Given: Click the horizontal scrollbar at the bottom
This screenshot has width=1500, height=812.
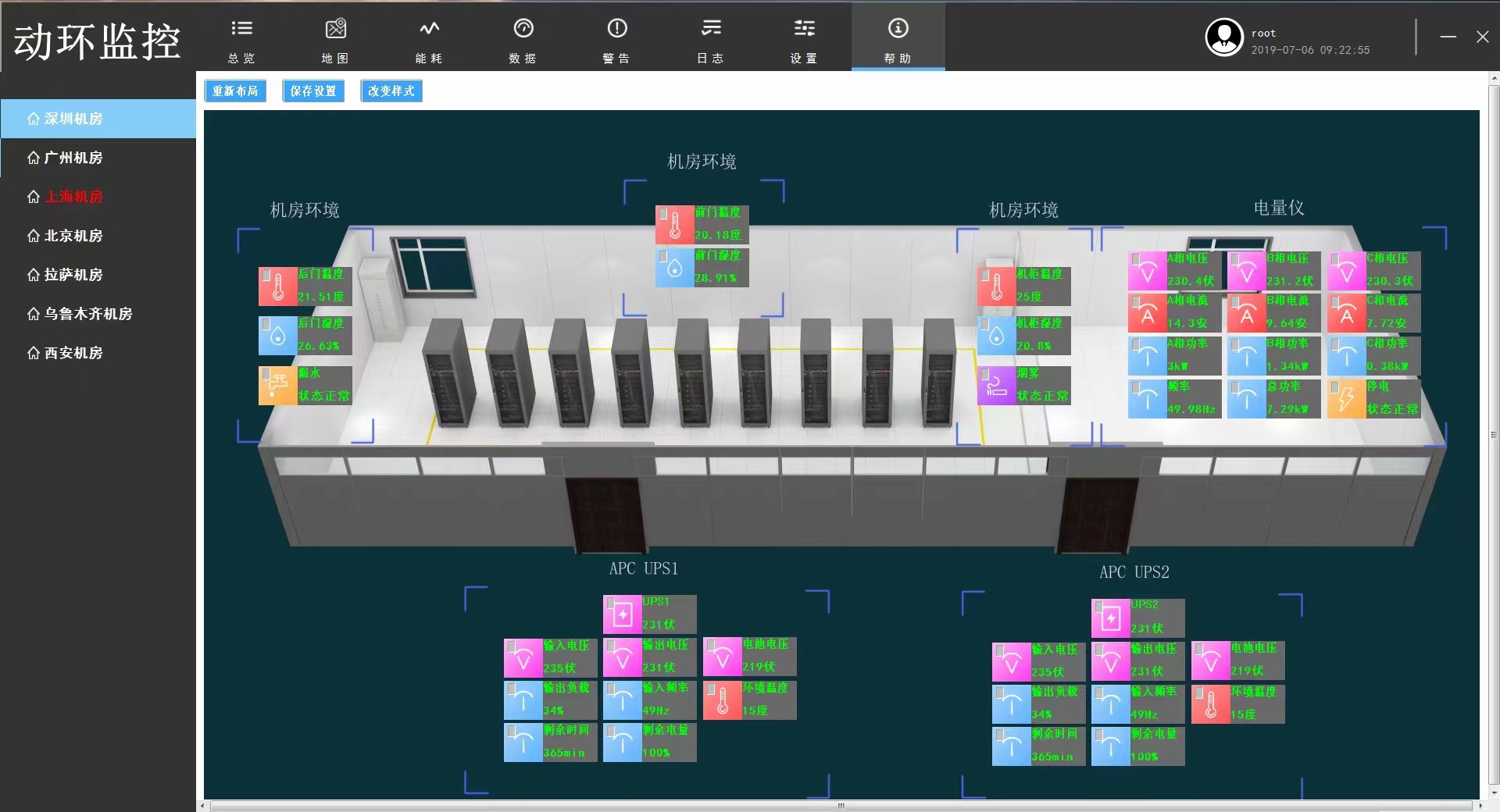Looking at the screenshot, I should (x=841, y=806).
